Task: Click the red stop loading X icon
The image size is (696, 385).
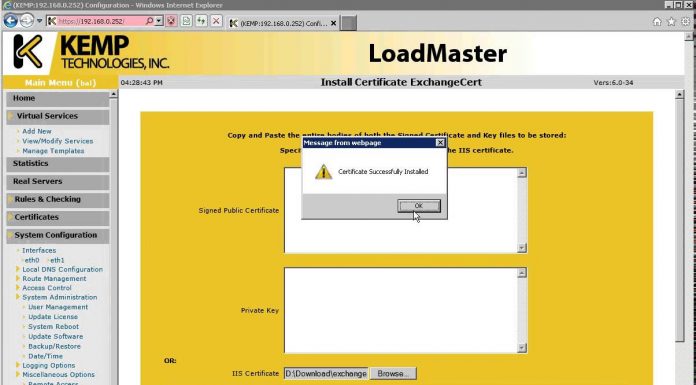Action: (x=216, y=21)
